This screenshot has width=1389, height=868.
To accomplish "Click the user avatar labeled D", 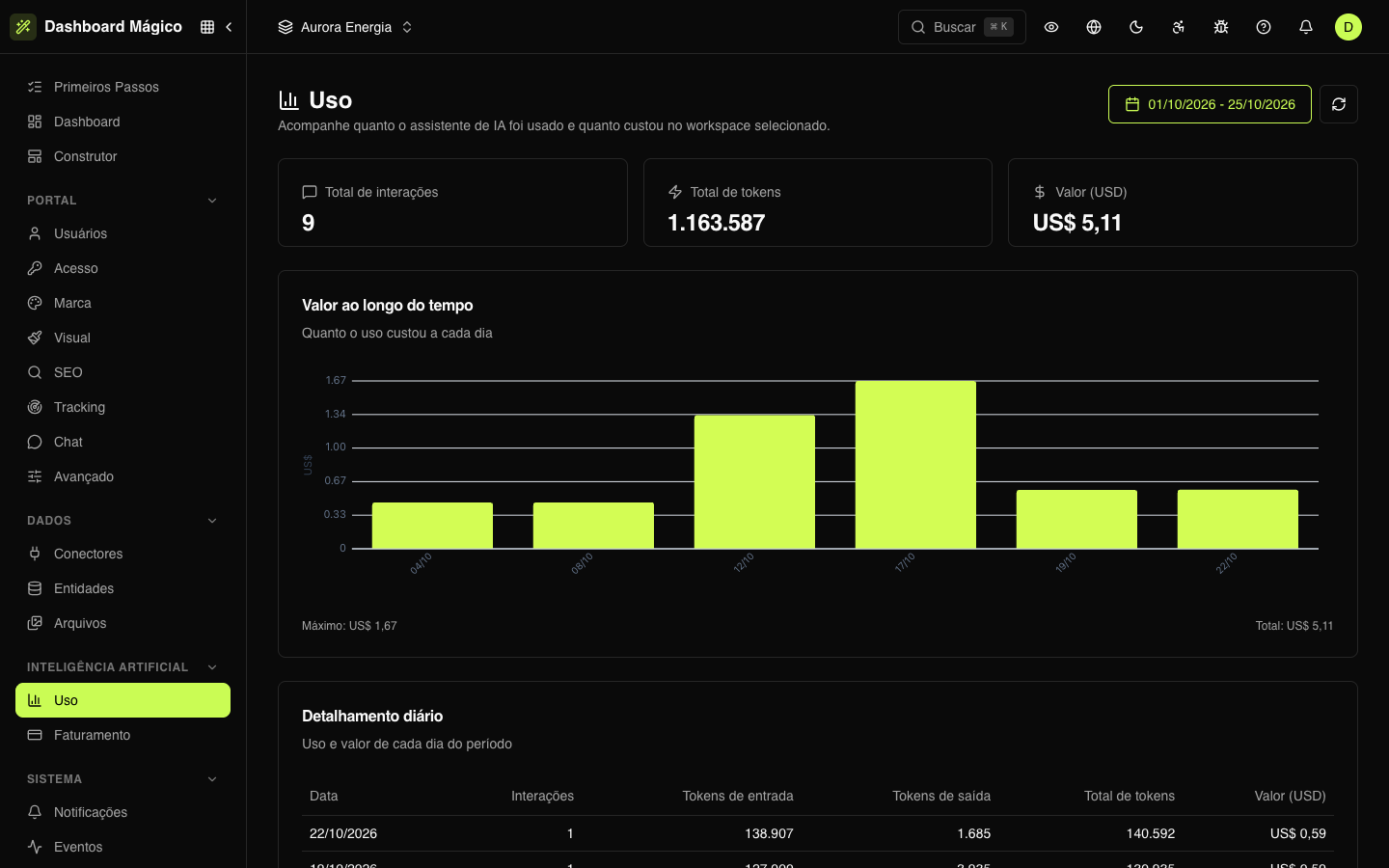I will click(x=1348, y=27).
